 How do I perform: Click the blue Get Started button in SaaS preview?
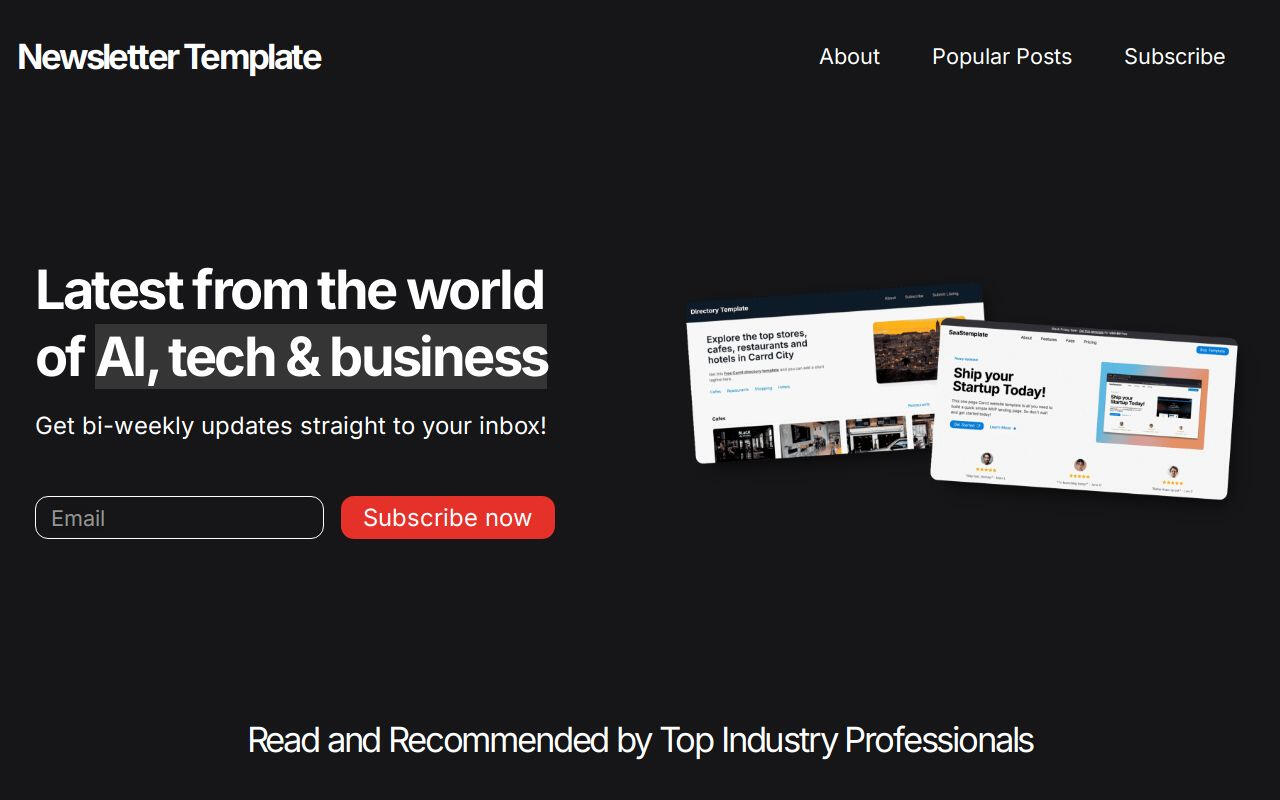(967, 425)
